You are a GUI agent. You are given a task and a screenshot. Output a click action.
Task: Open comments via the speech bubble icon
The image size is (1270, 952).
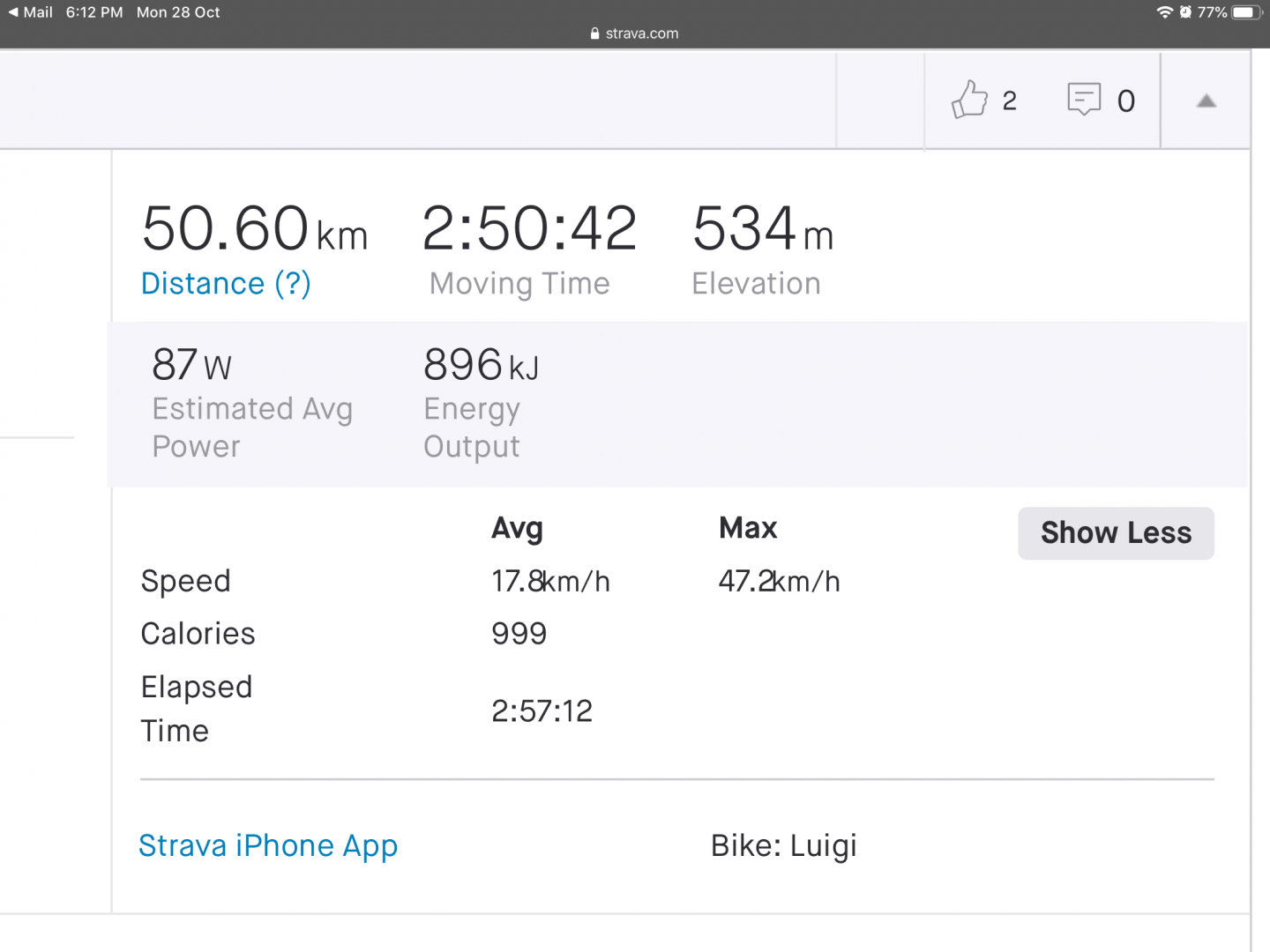point(1084,99)
